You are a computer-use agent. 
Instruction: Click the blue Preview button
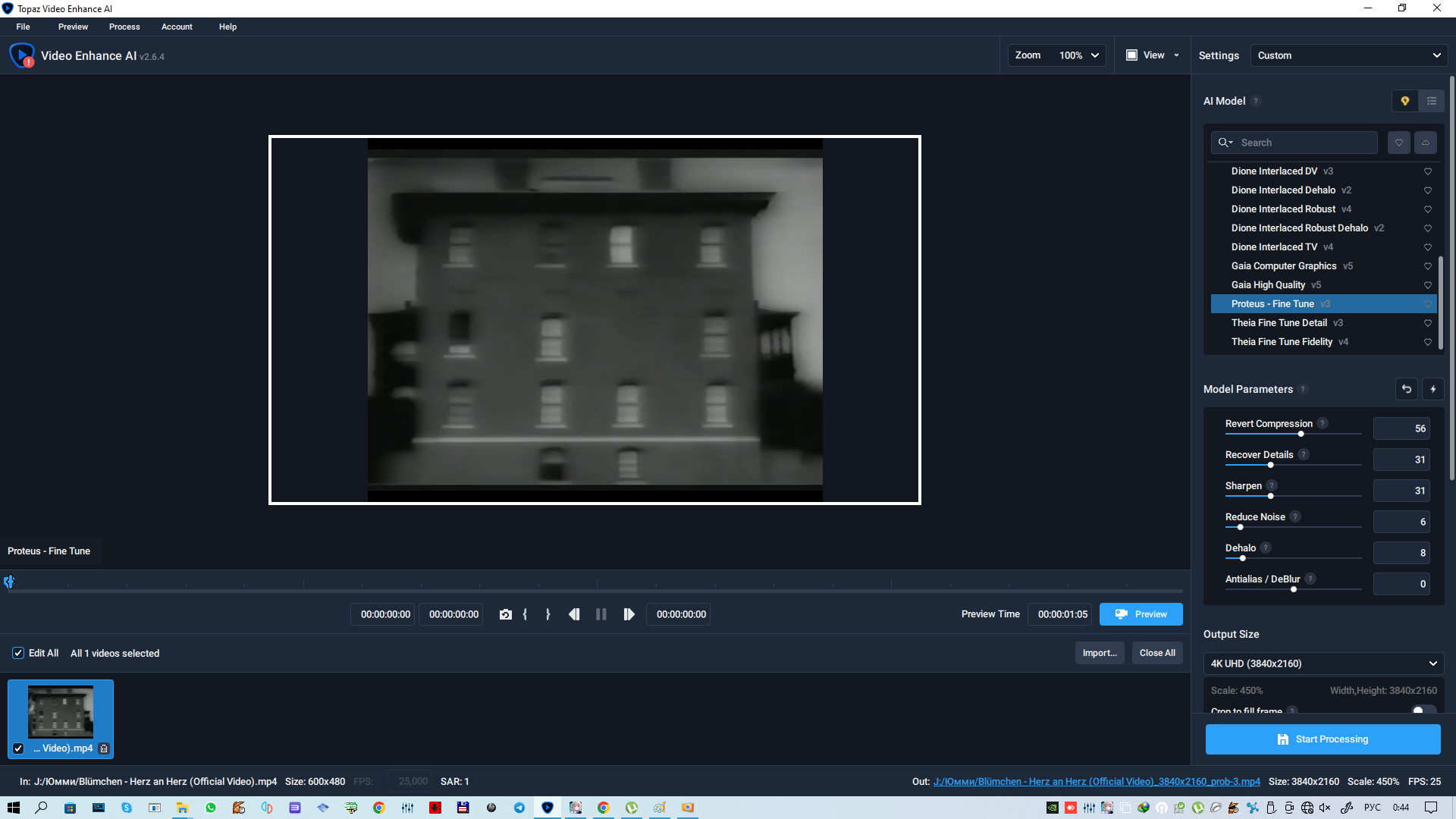click(x=1141, y=614)
